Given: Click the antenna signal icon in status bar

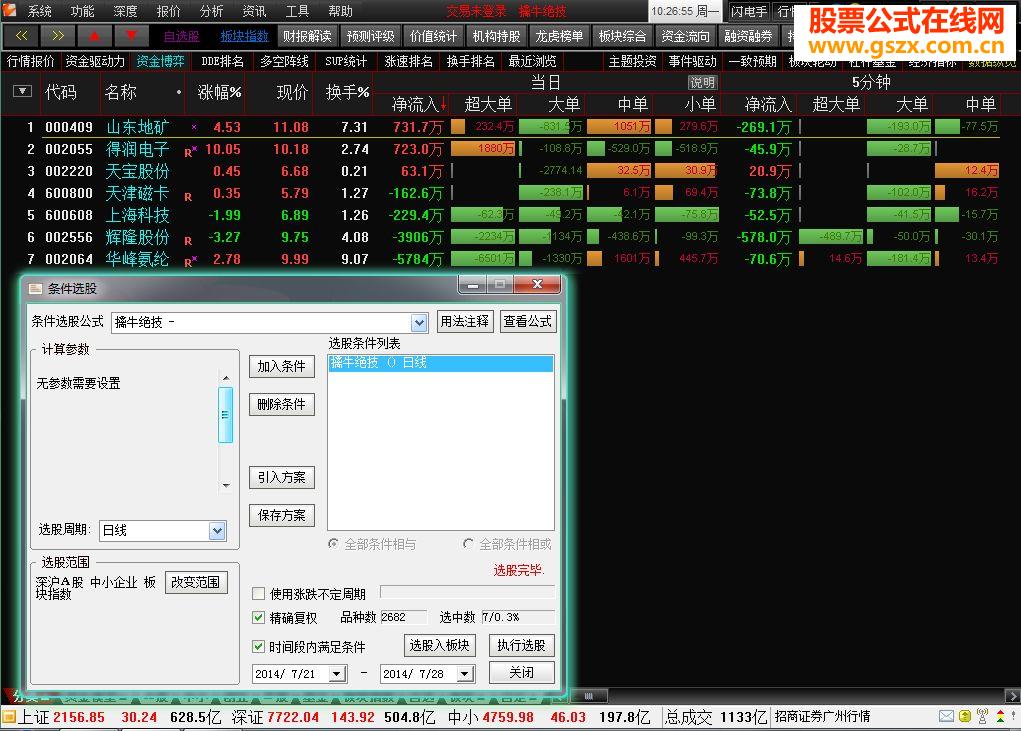Looking at the screenshot, I should click(982, 716).
